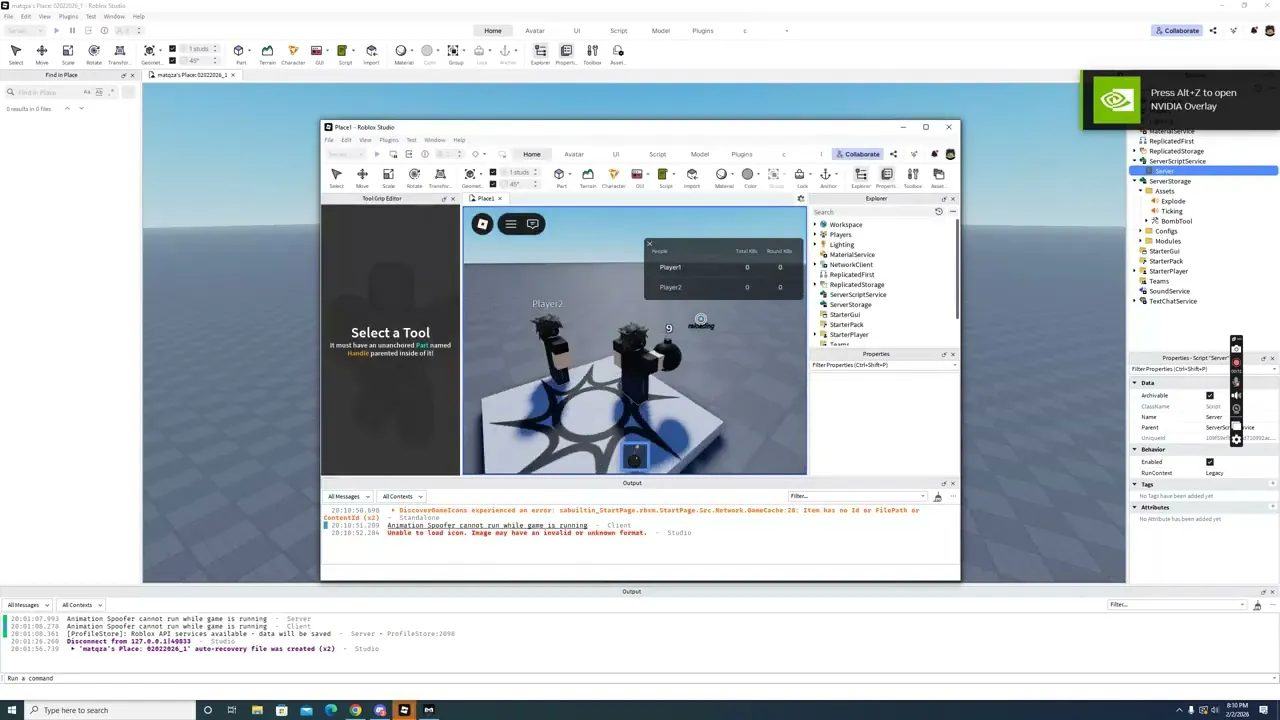Collapse the Data section in Properties
Image resolution: width=1280 pixels, height=720 pixels.
(1135, 383)
